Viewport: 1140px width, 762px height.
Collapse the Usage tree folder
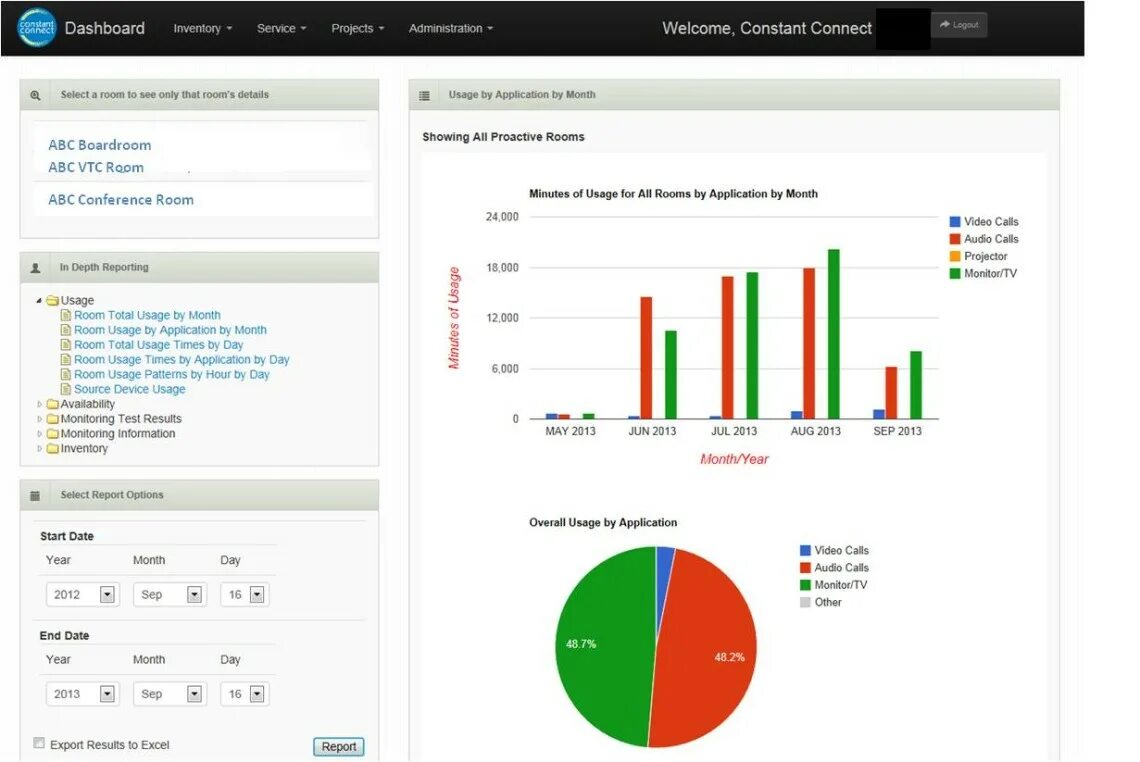coord(39,300)
